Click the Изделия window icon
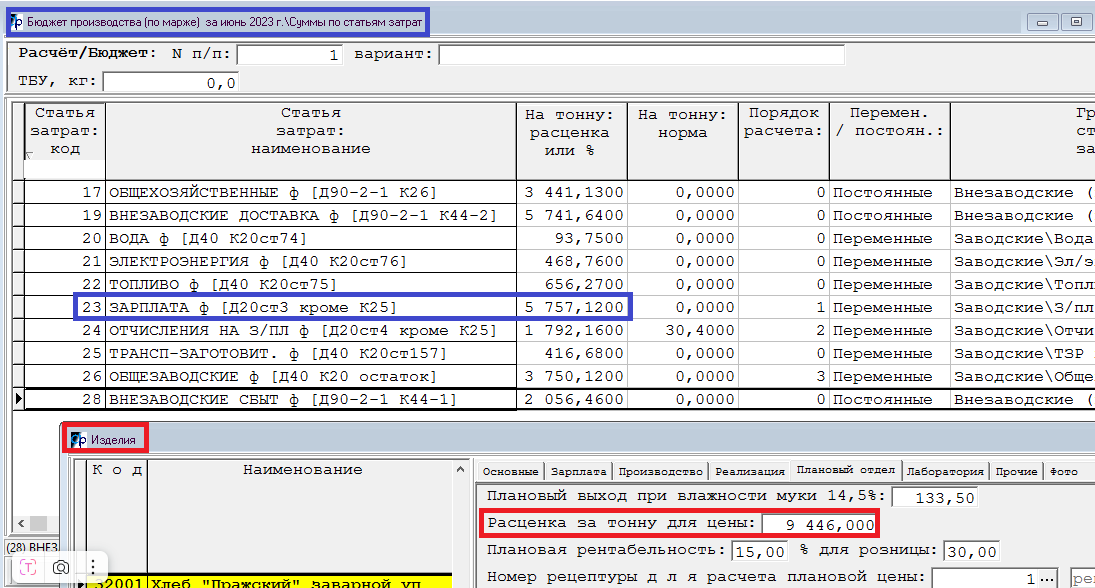 tap(79, 439)
